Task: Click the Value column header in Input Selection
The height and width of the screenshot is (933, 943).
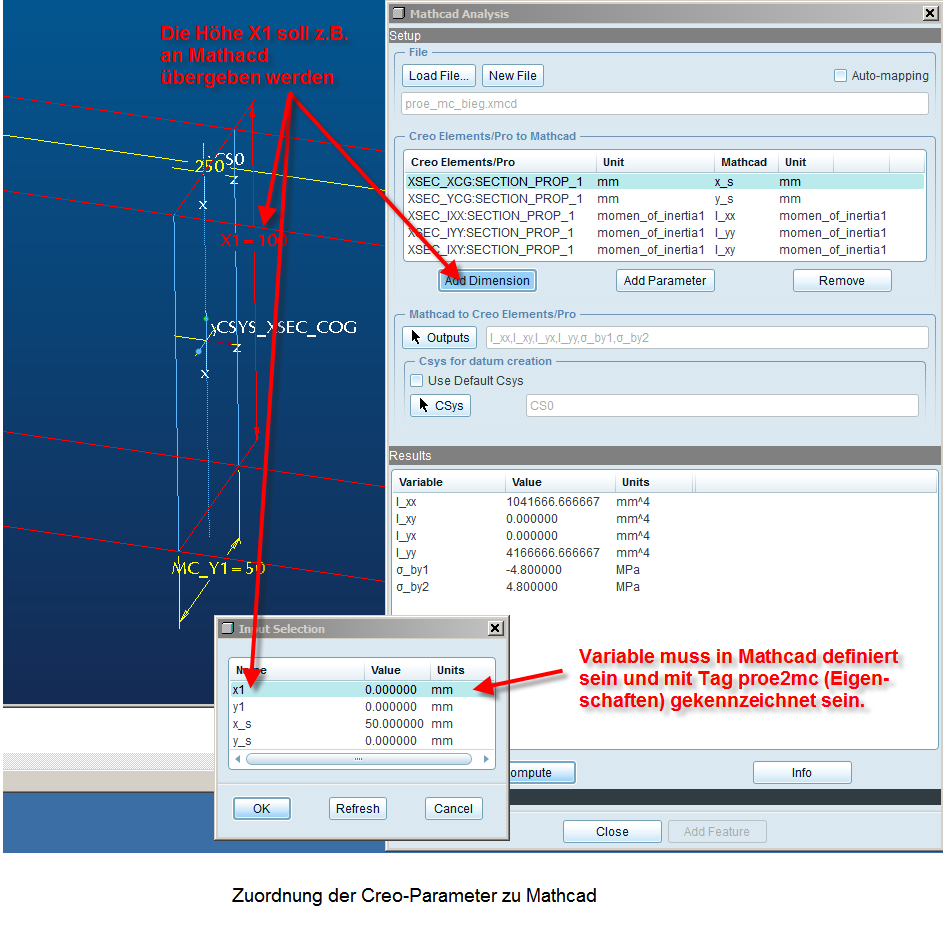Action: point(397,670)
